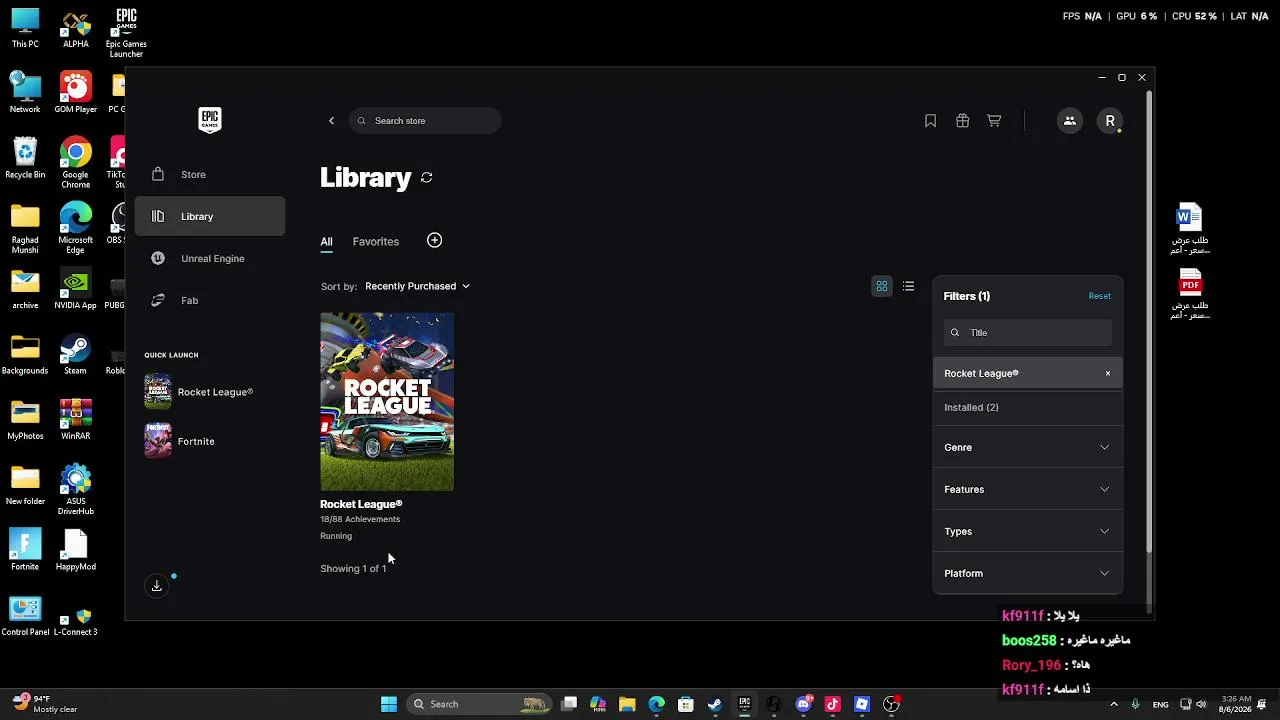The height and width of the screenshot is (720, 1280).
Task: Switch to grid view
Action: (882, 287)
